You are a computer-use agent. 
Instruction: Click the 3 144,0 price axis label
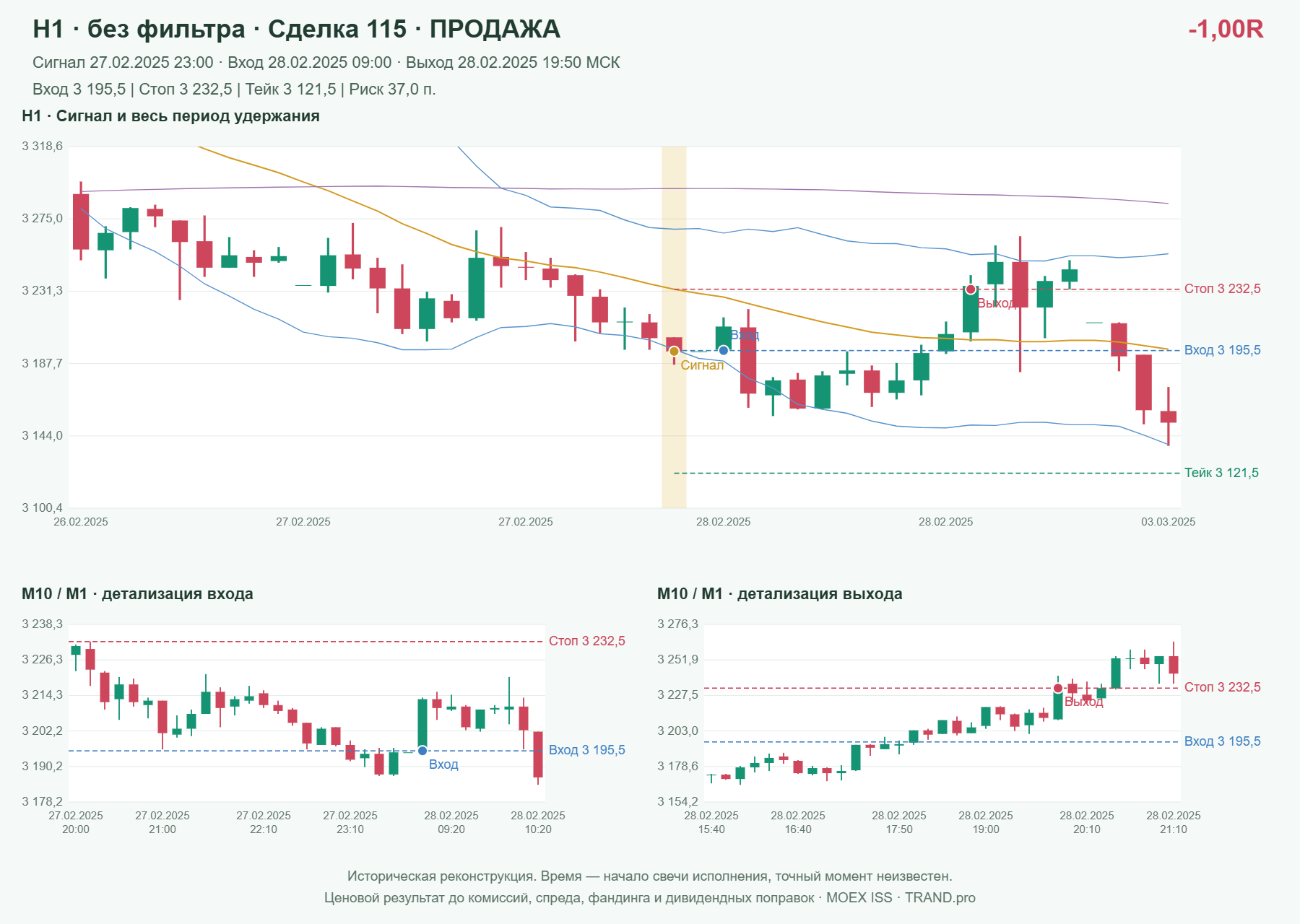(43, 436)
